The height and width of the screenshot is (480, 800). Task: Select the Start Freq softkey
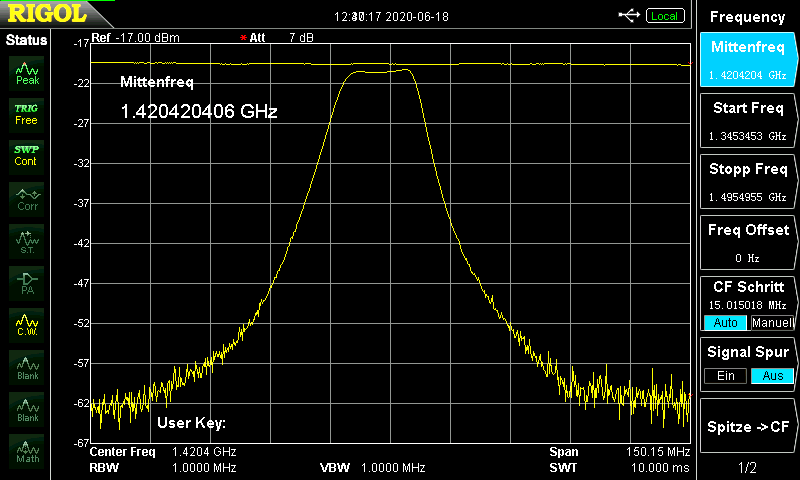[747, 121]
